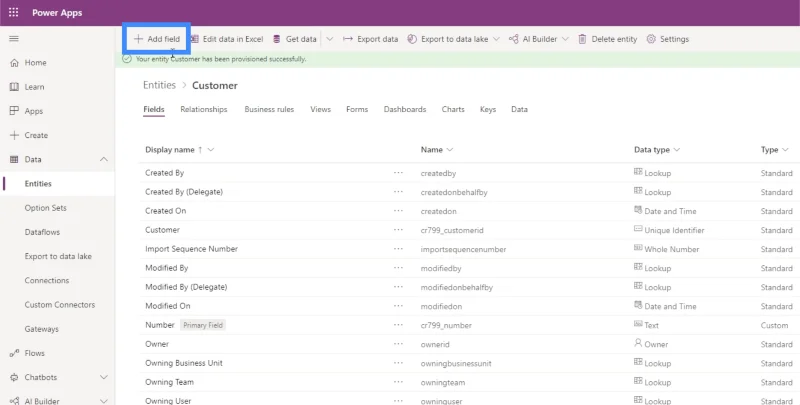Open the Created By (Delegate) field
The height and width of the screenshot is (405, 800).
(x=184, y=192)
